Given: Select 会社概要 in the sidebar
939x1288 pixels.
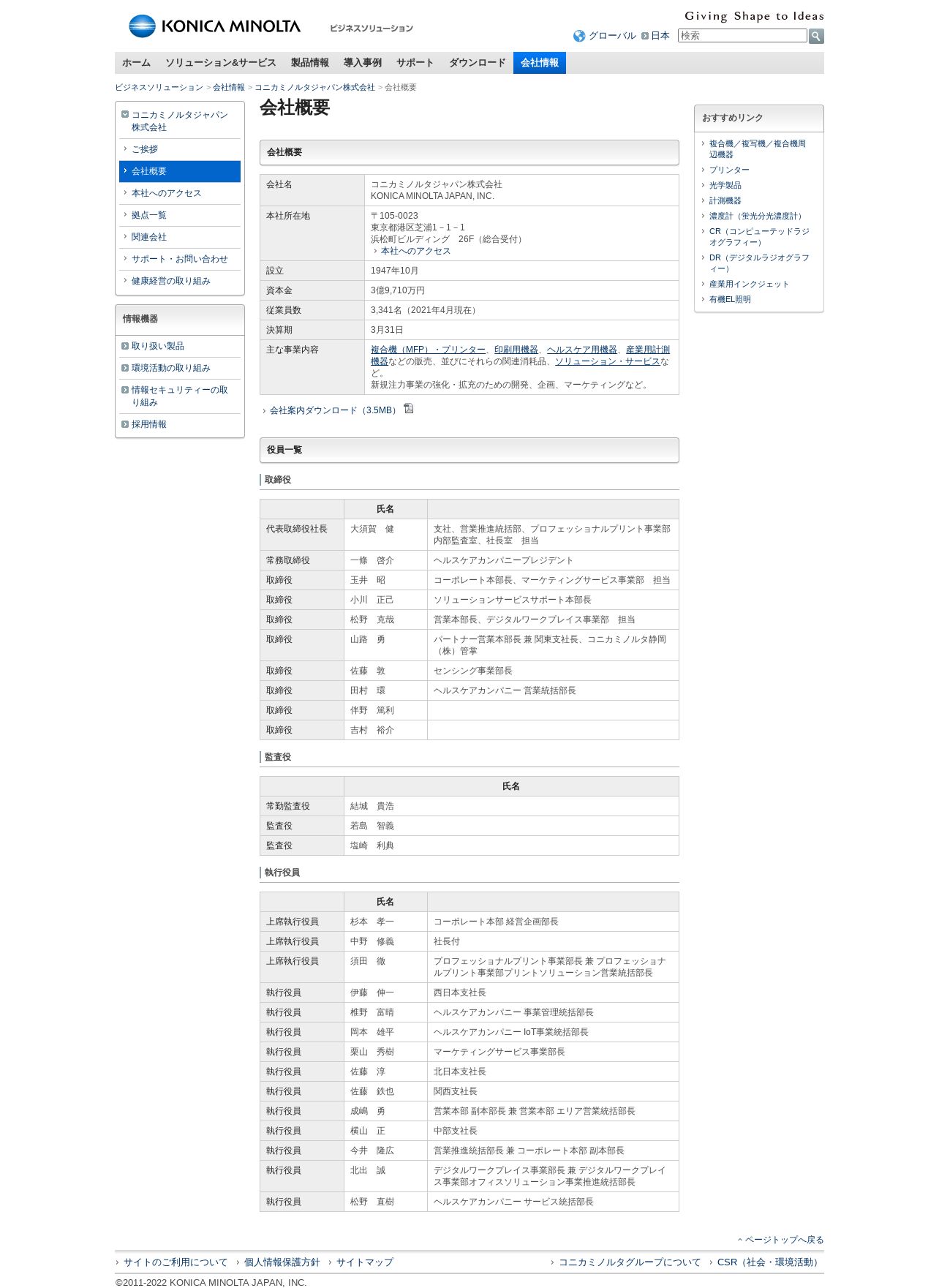Looking at the screenshot, I should point(180,171).
